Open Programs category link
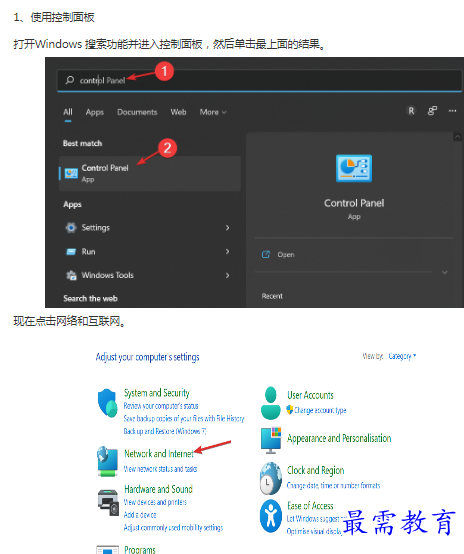Screen dimensions: 464x554 click(140, 550)
